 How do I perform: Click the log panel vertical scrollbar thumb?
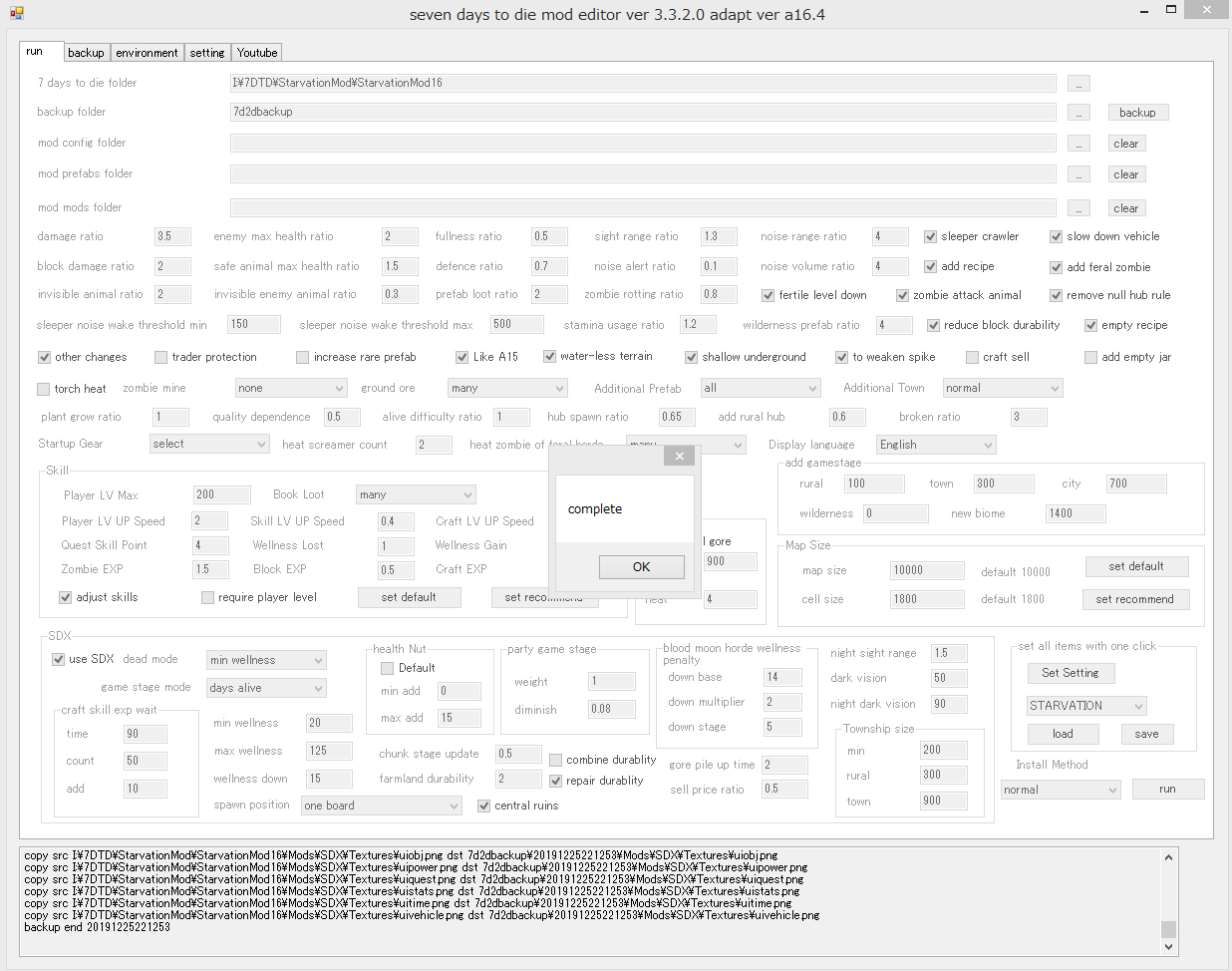[x=1169, y=929]
